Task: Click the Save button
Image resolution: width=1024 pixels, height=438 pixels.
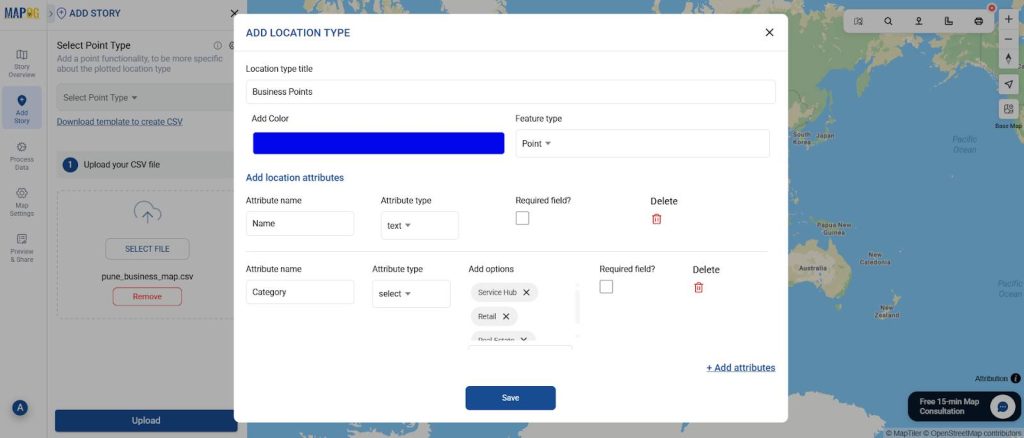Action: click(510, 398)
